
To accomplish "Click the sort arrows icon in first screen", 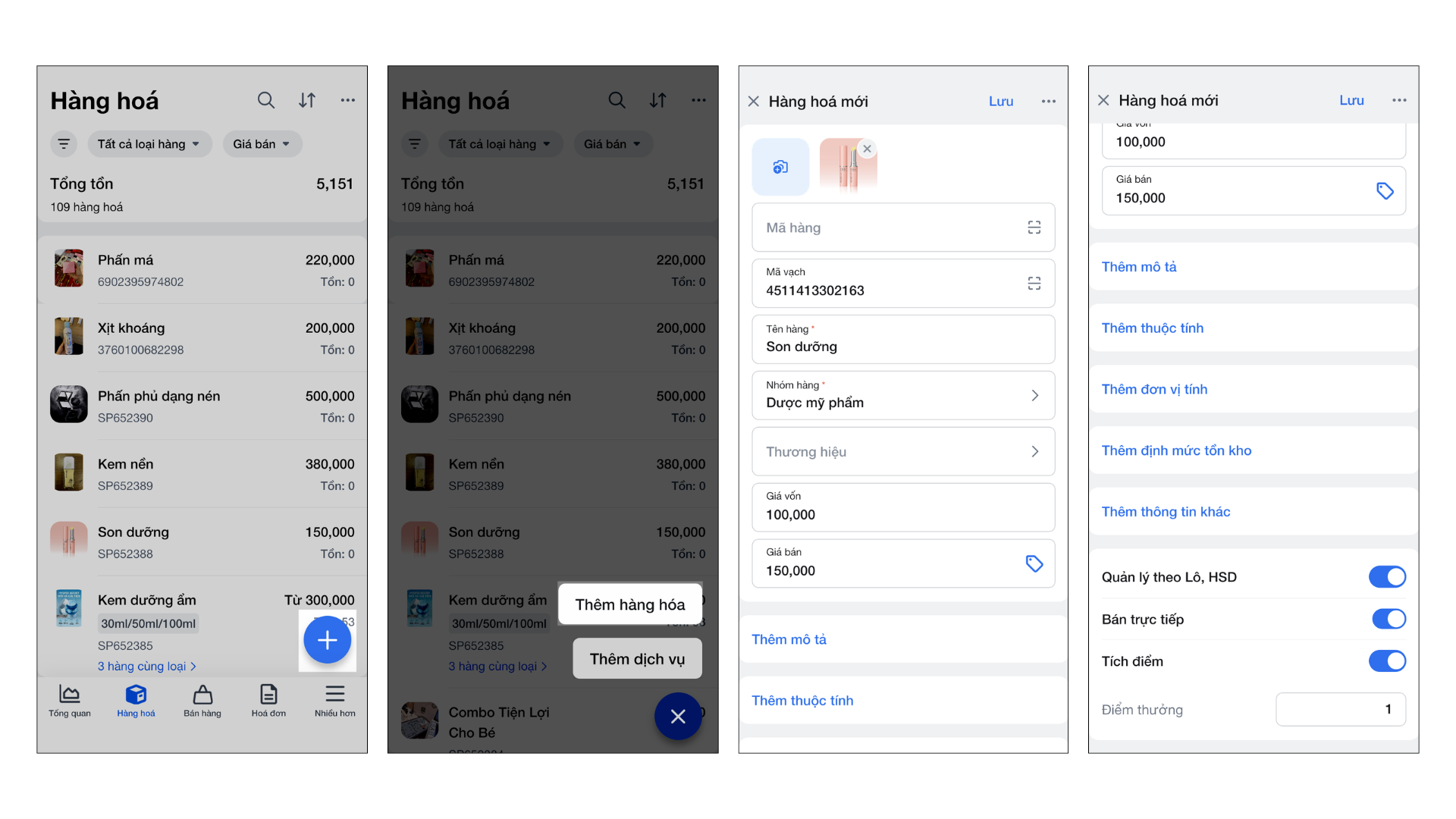I will click(307, 100).
